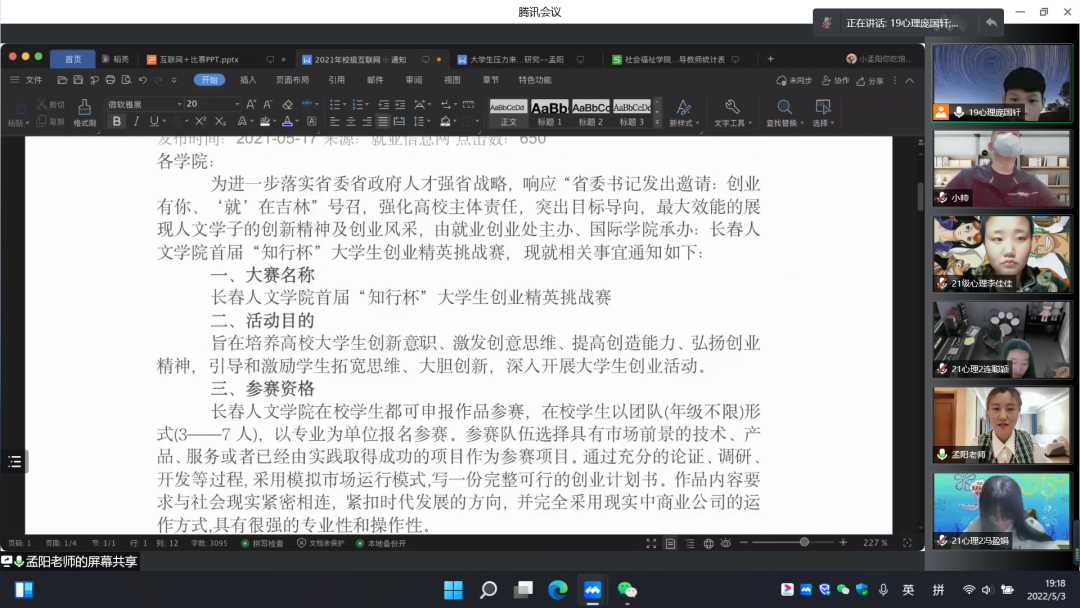Click the Cut (剪切) scissors icon
This screenshot has height=608, width=1080.
coord(41,104)
